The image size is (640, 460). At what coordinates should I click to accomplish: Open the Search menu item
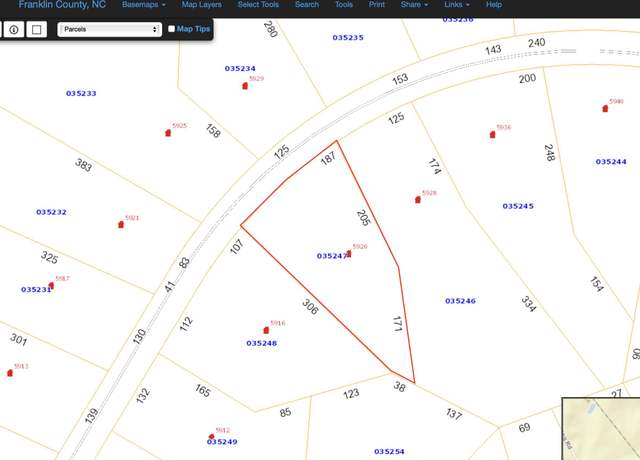click(307, 5)
